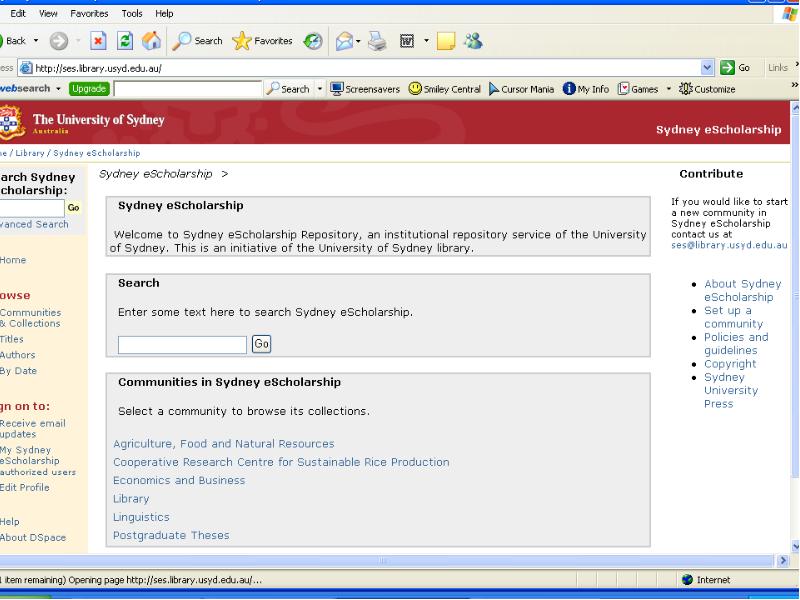Follow the Sydney University Press link
800x600 pixels.
[x=731, y=390]
